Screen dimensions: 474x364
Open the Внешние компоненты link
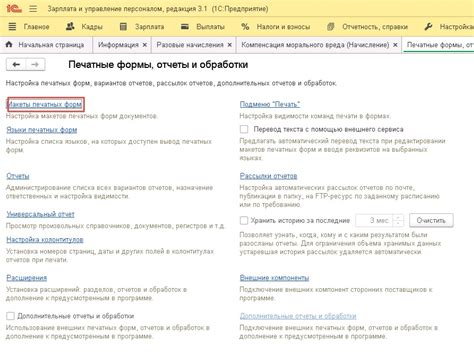click(274, 278)
